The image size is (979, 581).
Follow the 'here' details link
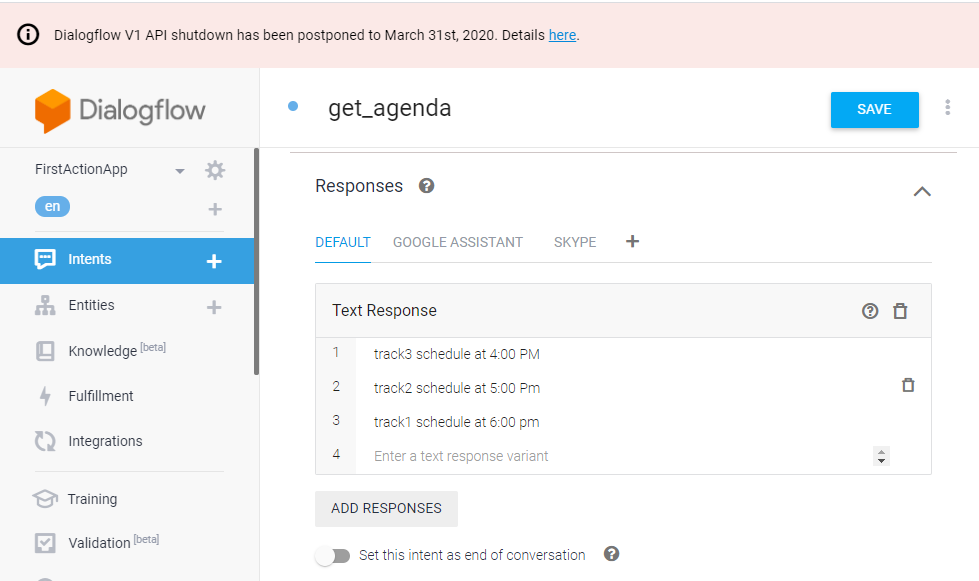click(x=562, y=35)
